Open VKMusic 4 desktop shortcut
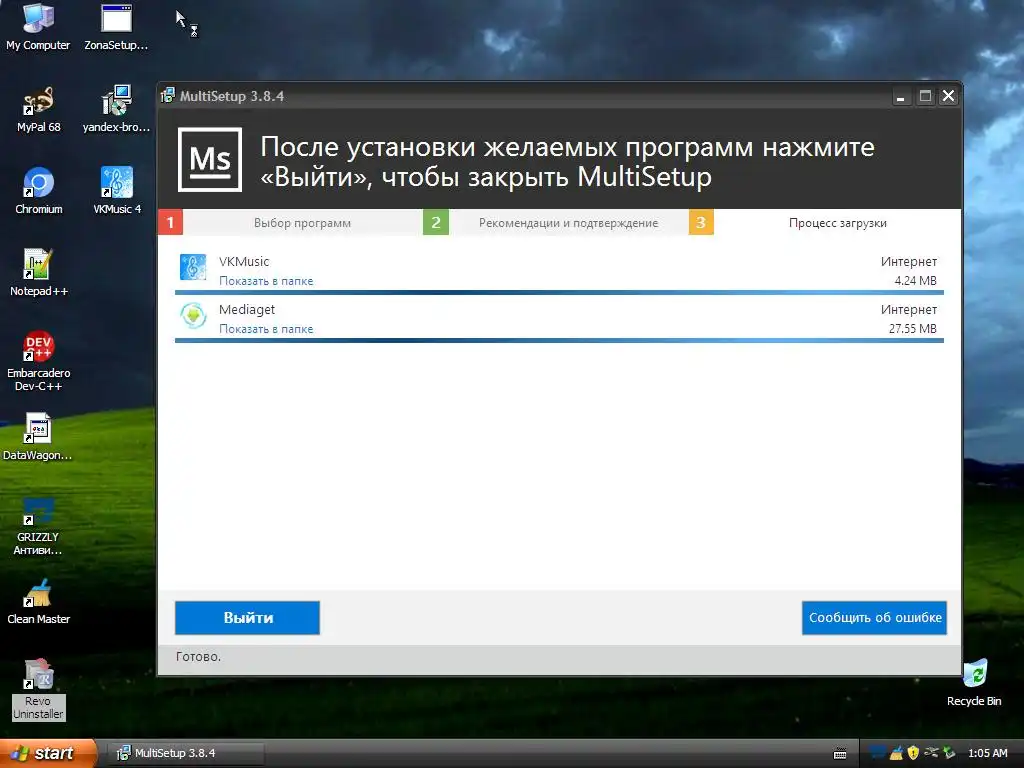The height and width of the screenshot is (768, 1024). (x=117, y=191)
